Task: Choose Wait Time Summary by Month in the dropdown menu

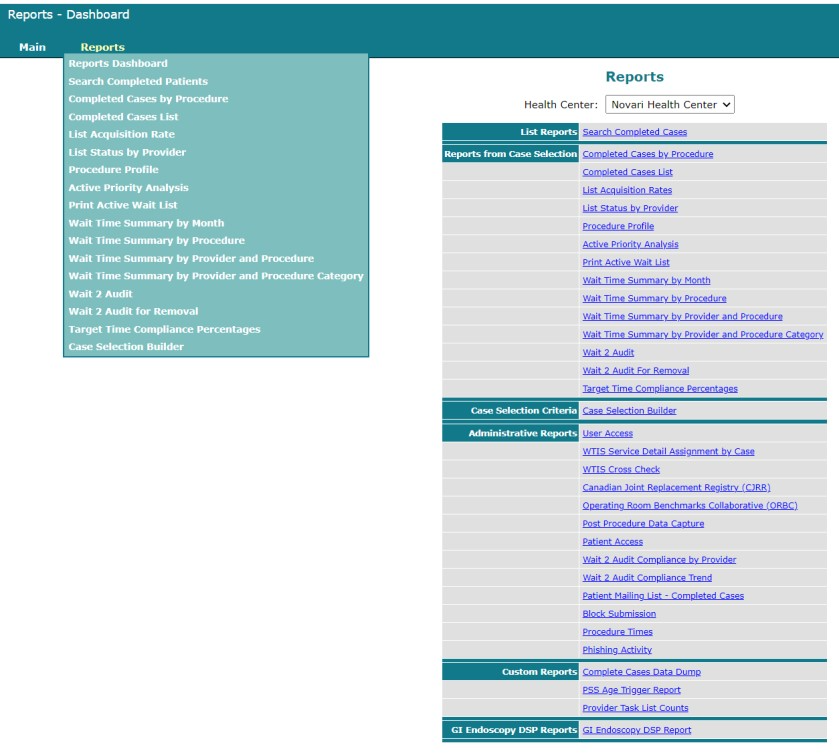Action: pyautogui.click(x=146, y=223)
